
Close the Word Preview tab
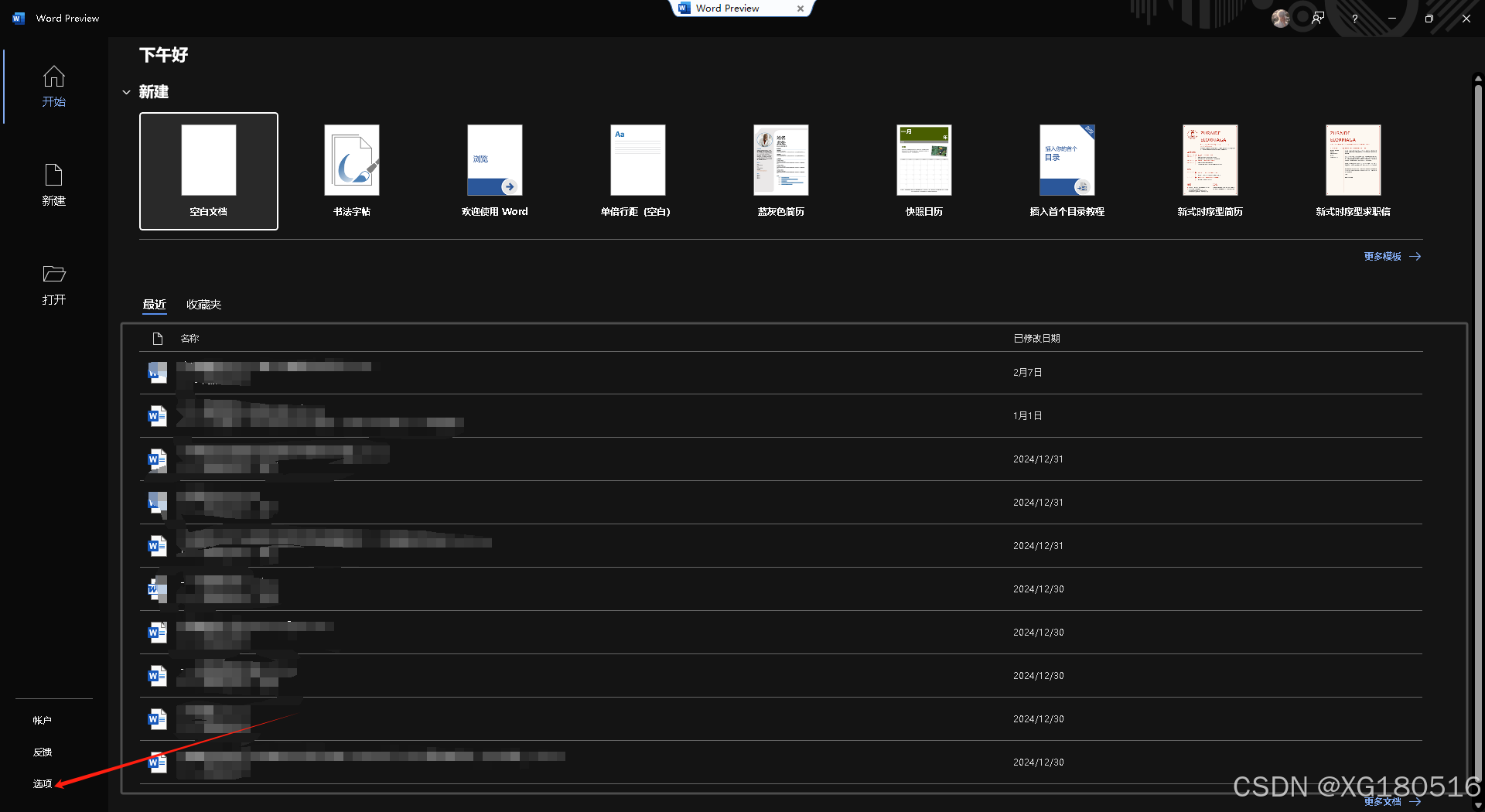[x=801, y=9]
